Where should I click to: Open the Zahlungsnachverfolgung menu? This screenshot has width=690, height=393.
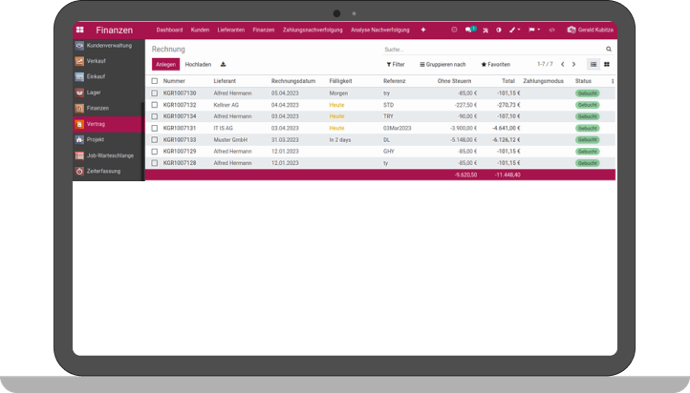[x=312, y=30]
